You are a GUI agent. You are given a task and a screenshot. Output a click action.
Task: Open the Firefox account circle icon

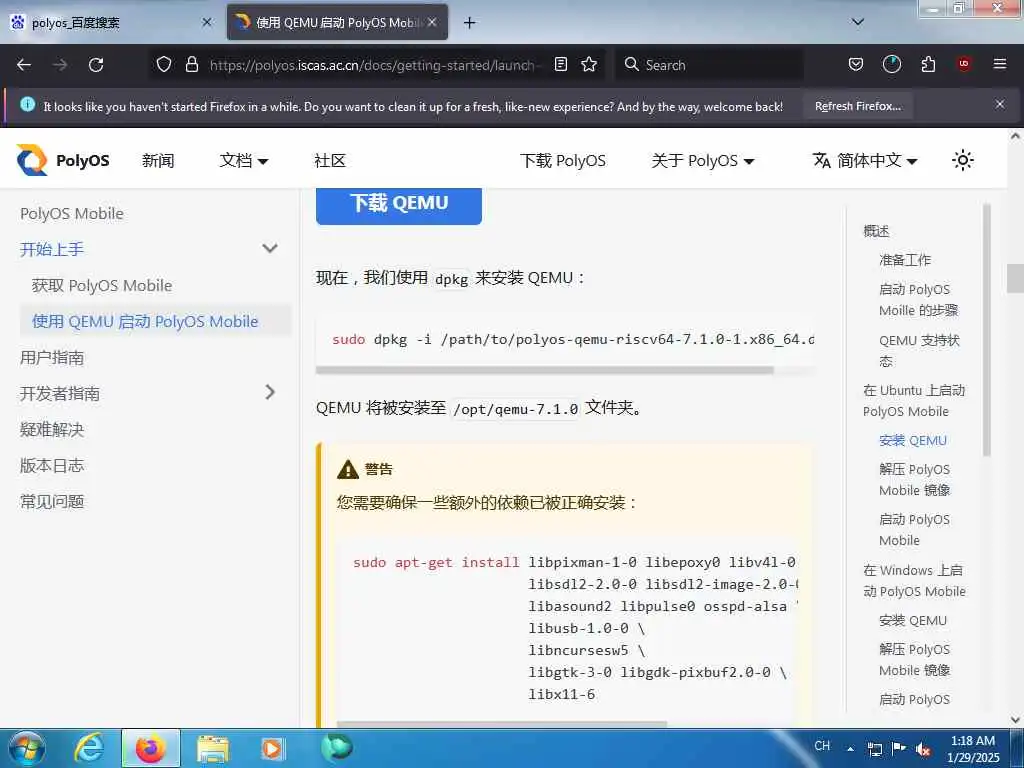tap(891, 64)
